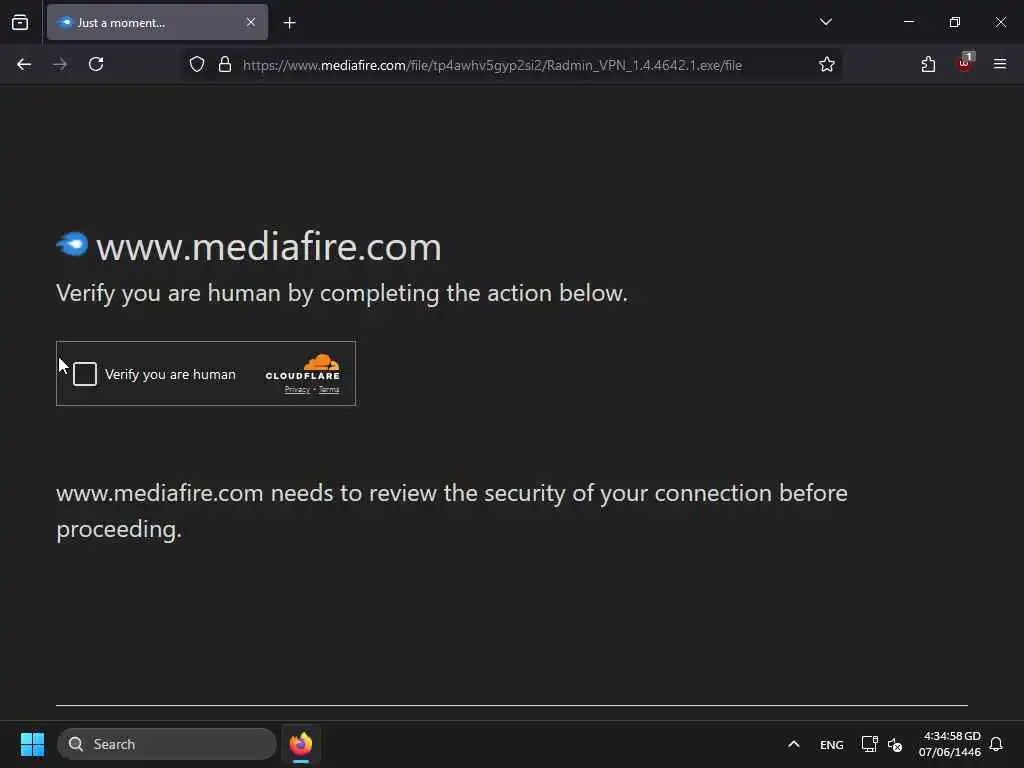Open the Cloudflare Terms link

click(329, 390)
